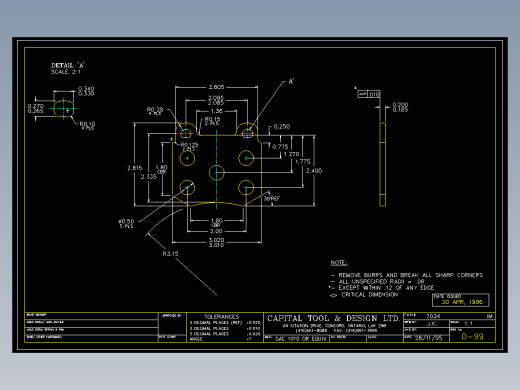This screenshot has width=520, height=390.
Task: Click the 'TOLERANCES' title block heading
Action: point(222,316)
